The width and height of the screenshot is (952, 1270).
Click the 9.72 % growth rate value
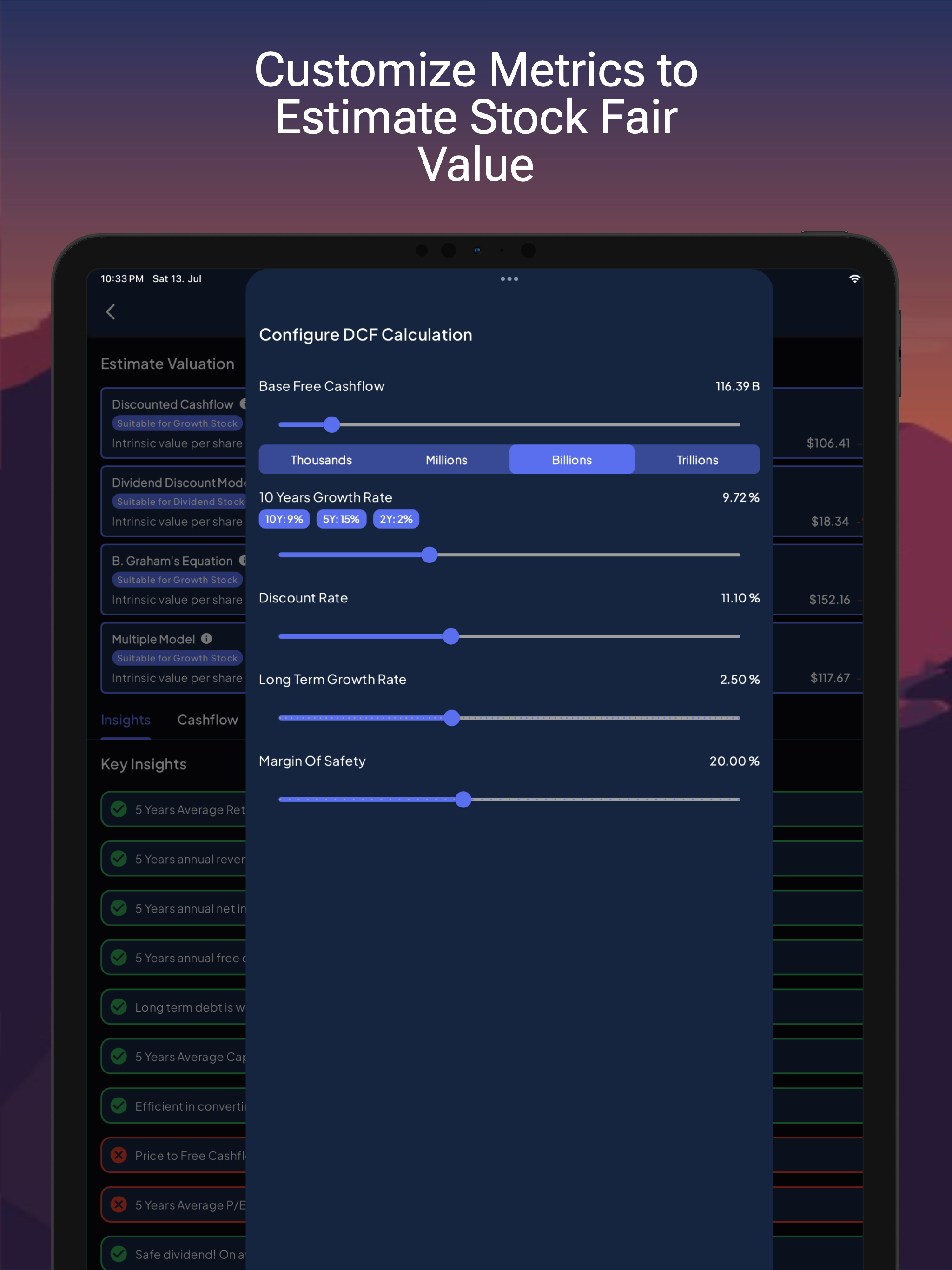click(x=740, y=497)
